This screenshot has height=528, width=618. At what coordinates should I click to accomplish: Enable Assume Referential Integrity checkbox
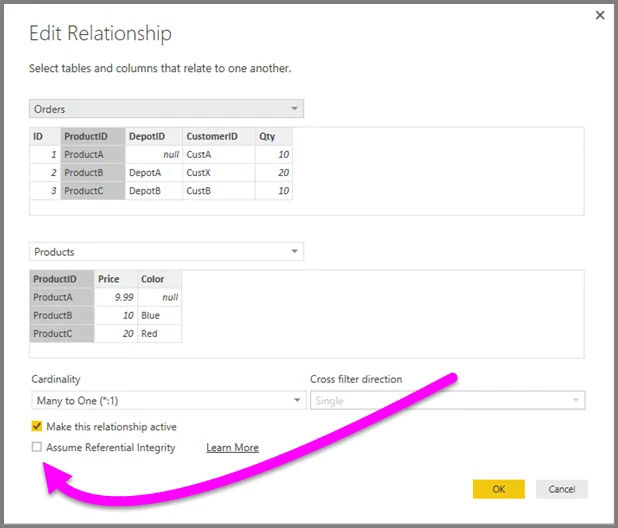point(37,447)
